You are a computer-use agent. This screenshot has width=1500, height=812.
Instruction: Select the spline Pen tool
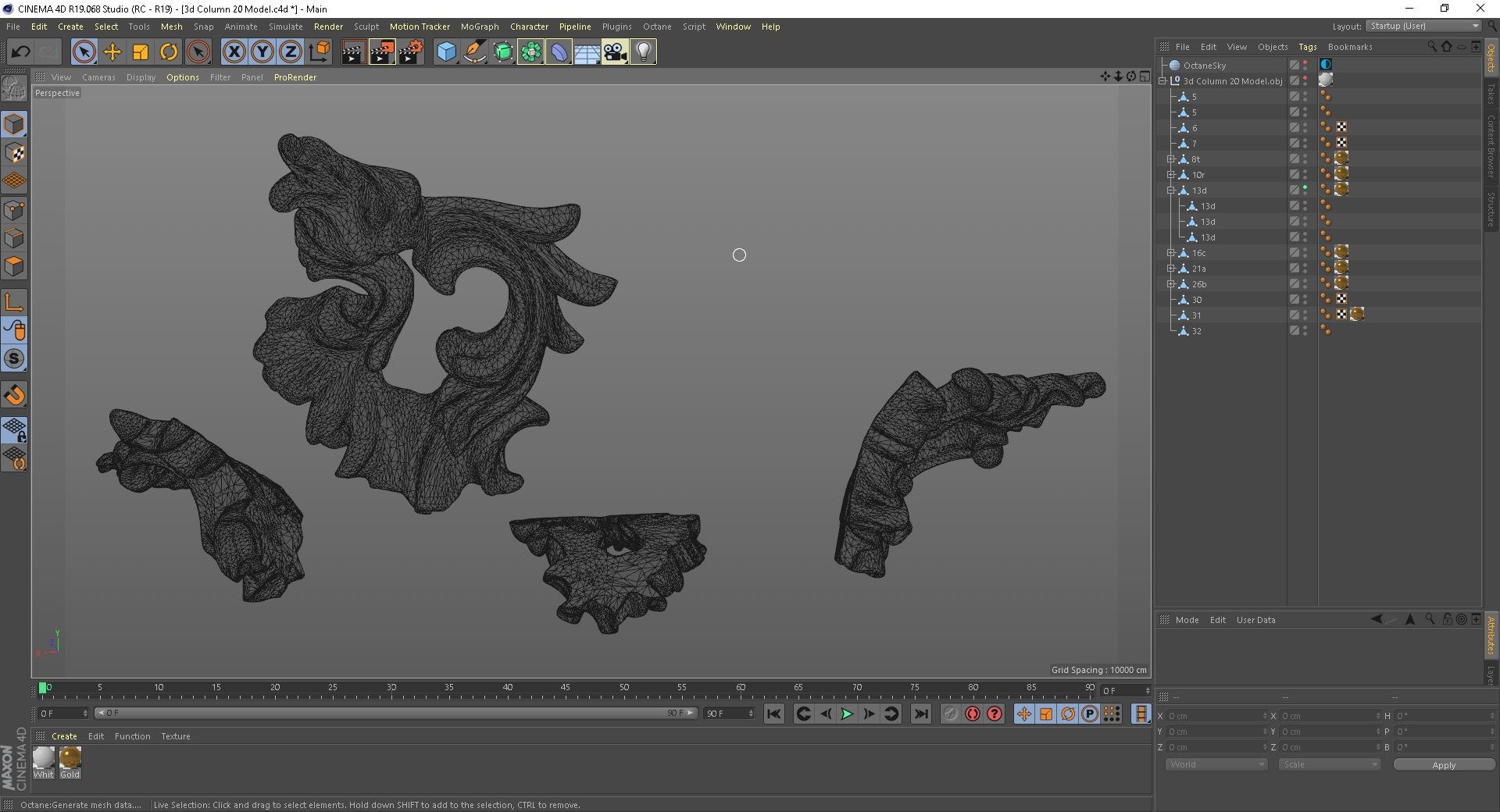point(474,52)
